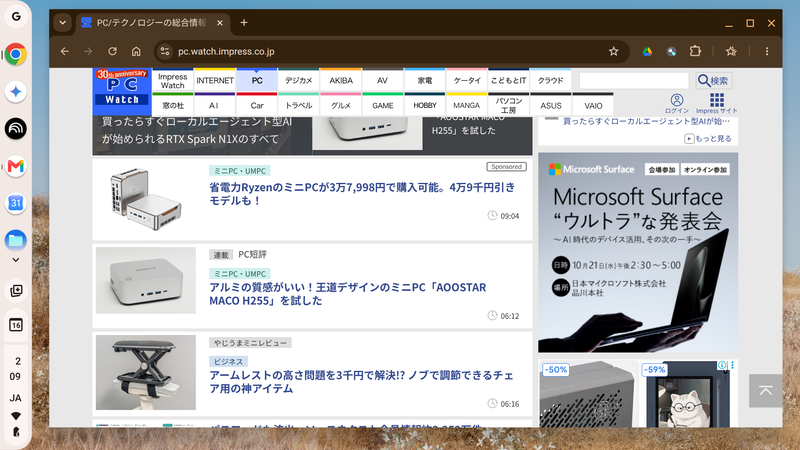Launch the Gemini sparkle app on the shelf
The height and width of the screenshot is (450, 800).
16,91
